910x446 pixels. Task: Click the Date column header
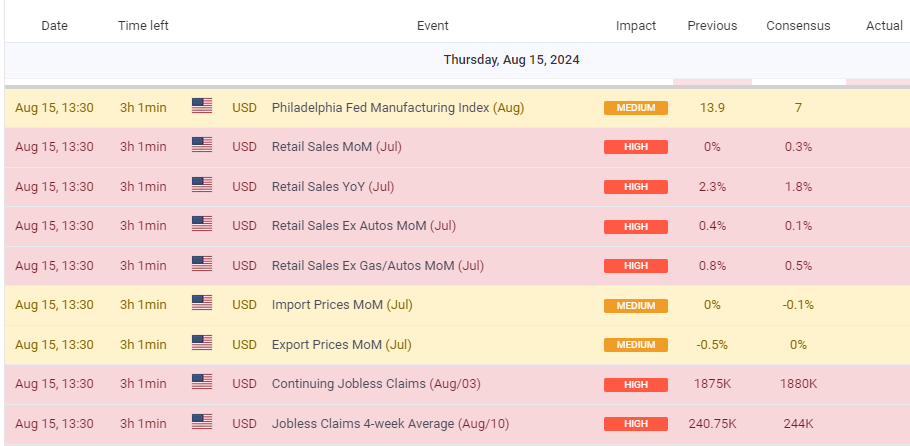(54, 25)
